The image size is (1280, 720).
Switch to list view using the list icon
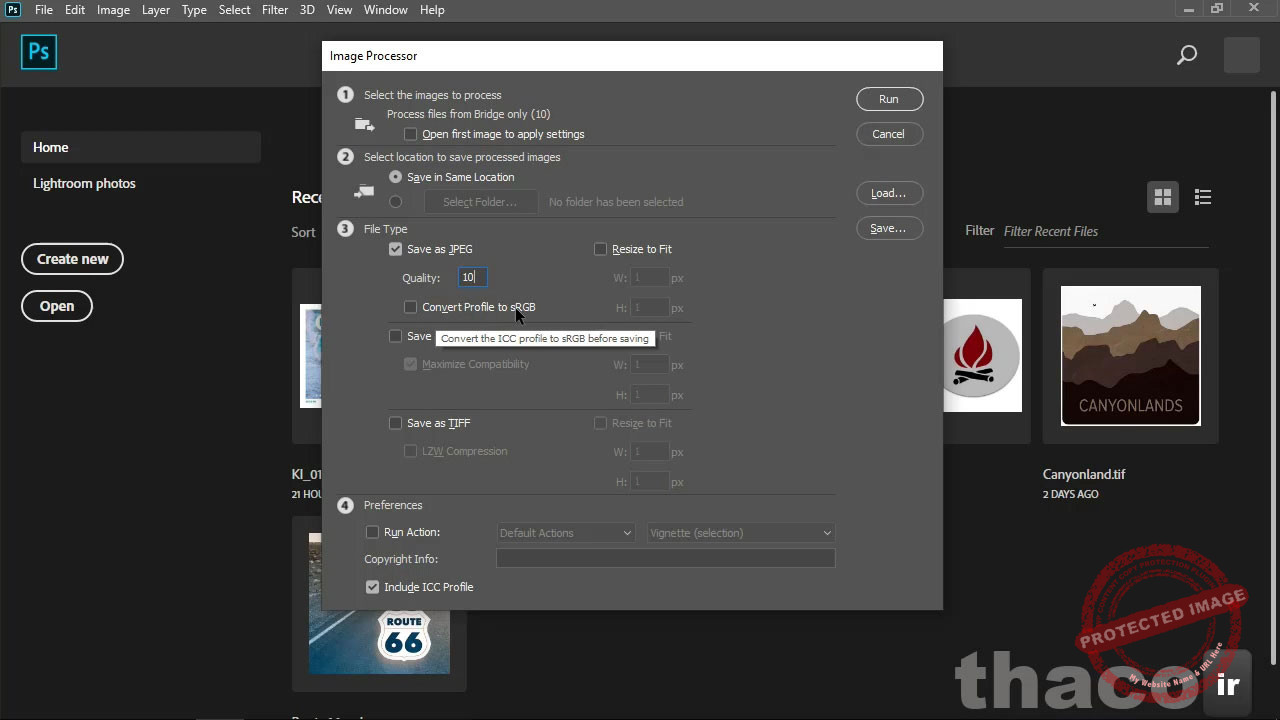tap(1203, 197)
